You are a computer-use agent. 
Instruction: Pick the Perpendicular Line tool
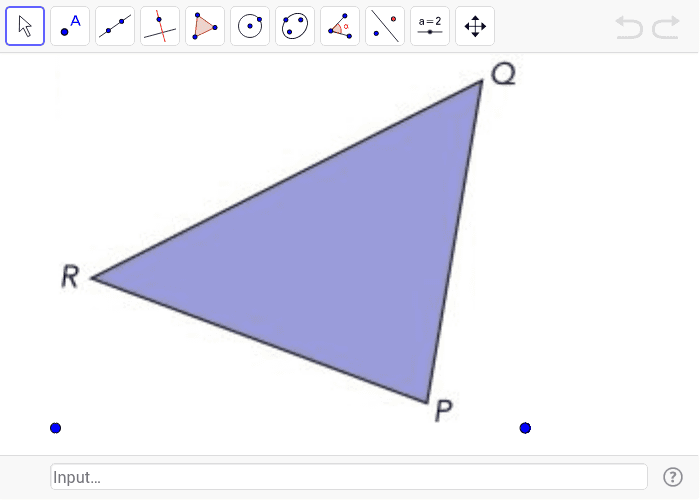pyautogui.click(x=160, y=26)
